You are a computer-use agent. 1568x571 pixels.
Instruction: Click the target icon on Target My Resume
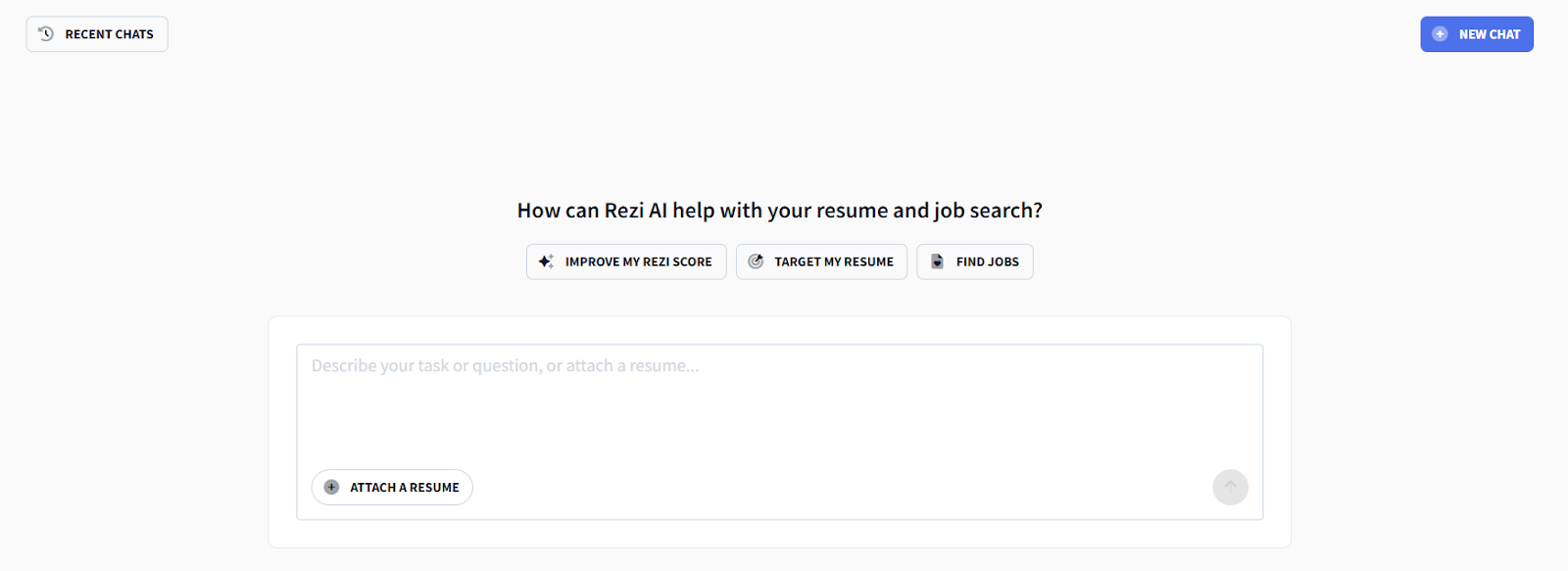point(756,262)
